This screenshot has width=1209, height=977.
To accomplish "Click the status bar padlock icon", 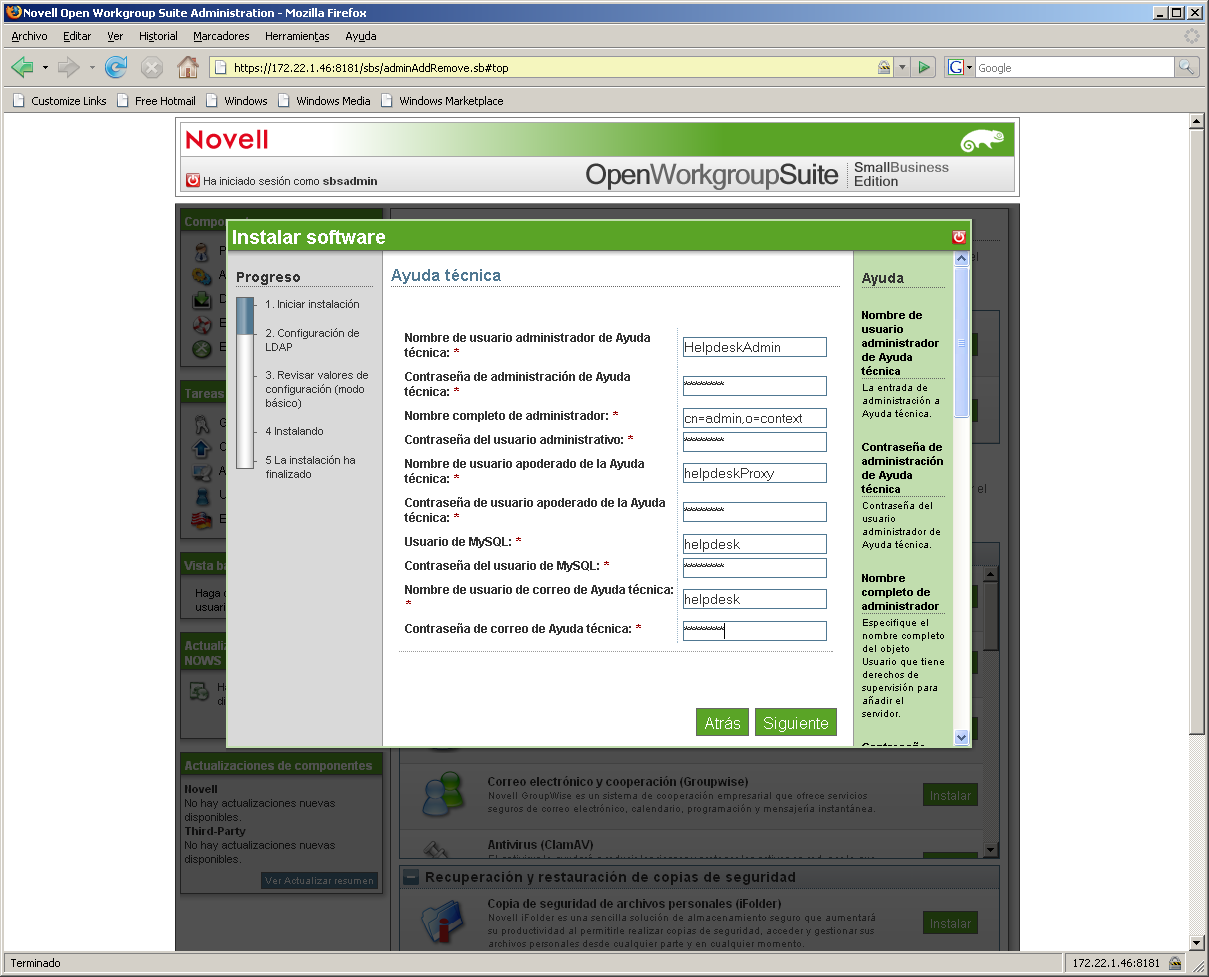I will tap(1175, 963).
